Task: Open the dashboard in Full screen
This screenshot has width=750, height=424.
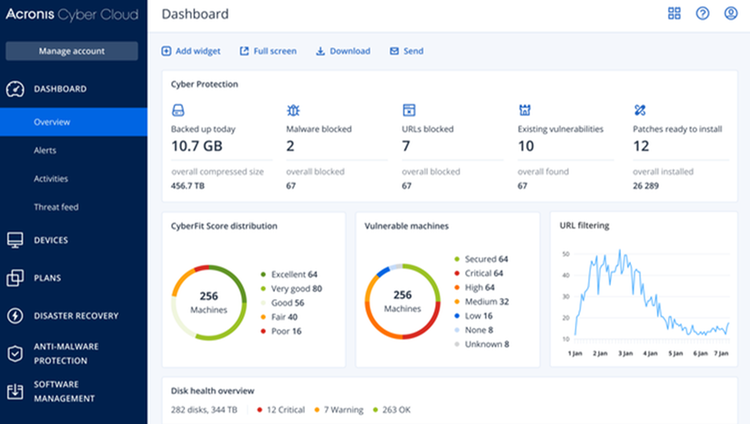Action: tap(268, 51)
